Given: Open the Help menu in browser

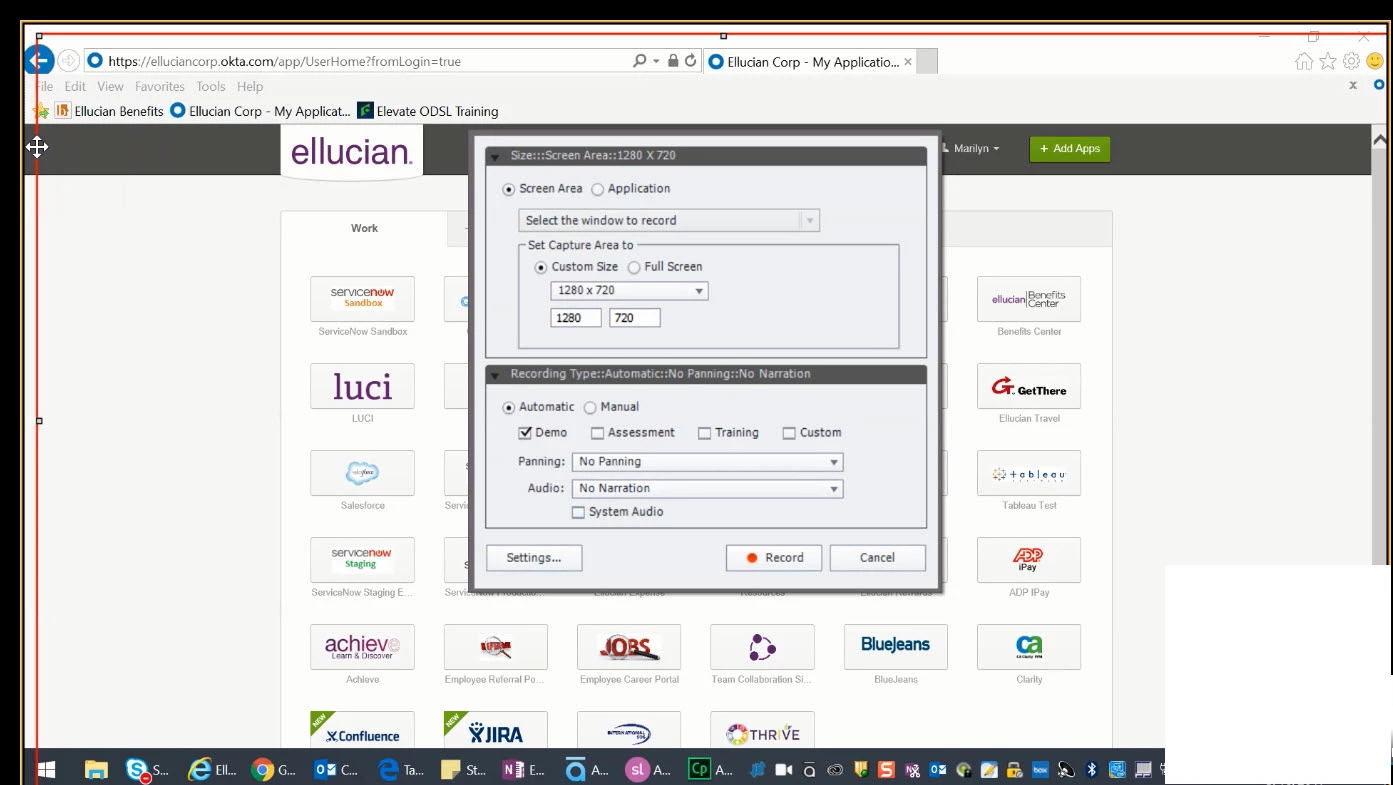Looking at the screenshot, I should coord(250,87).
